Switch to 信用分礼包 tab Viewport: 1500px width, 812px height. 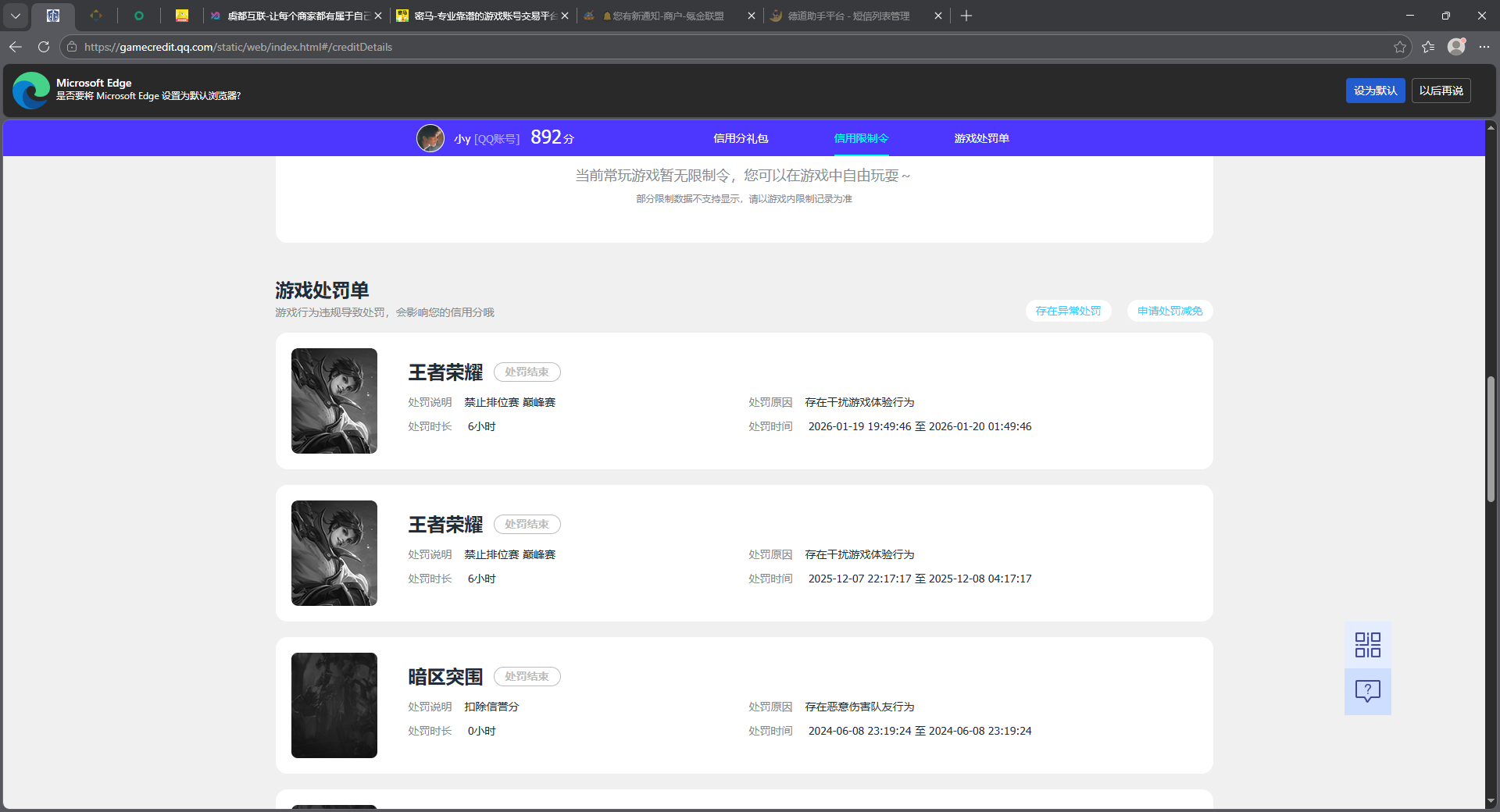(740, 138)
